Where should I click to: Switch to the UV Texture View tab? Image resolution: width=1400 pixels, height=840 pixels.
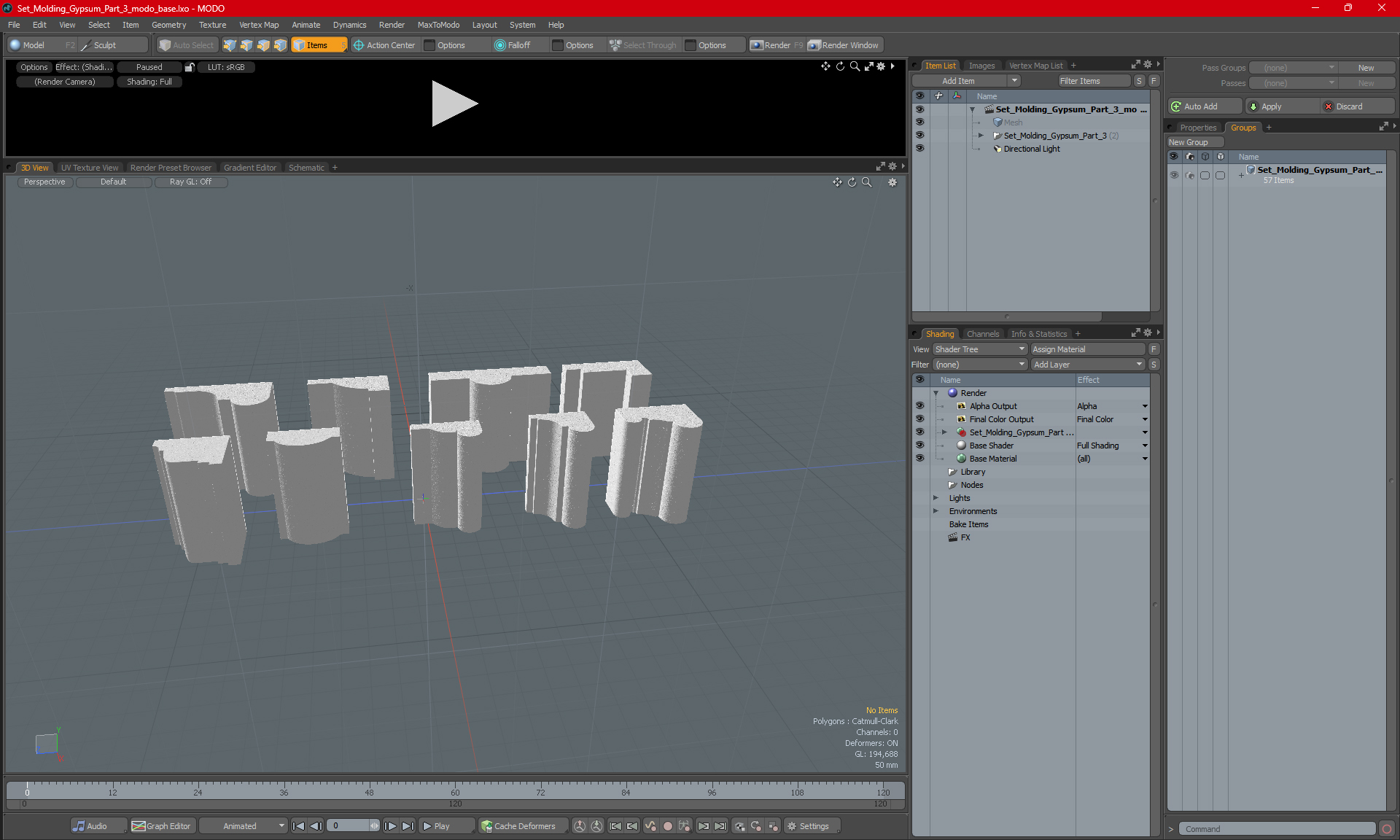tap(89, 168)
